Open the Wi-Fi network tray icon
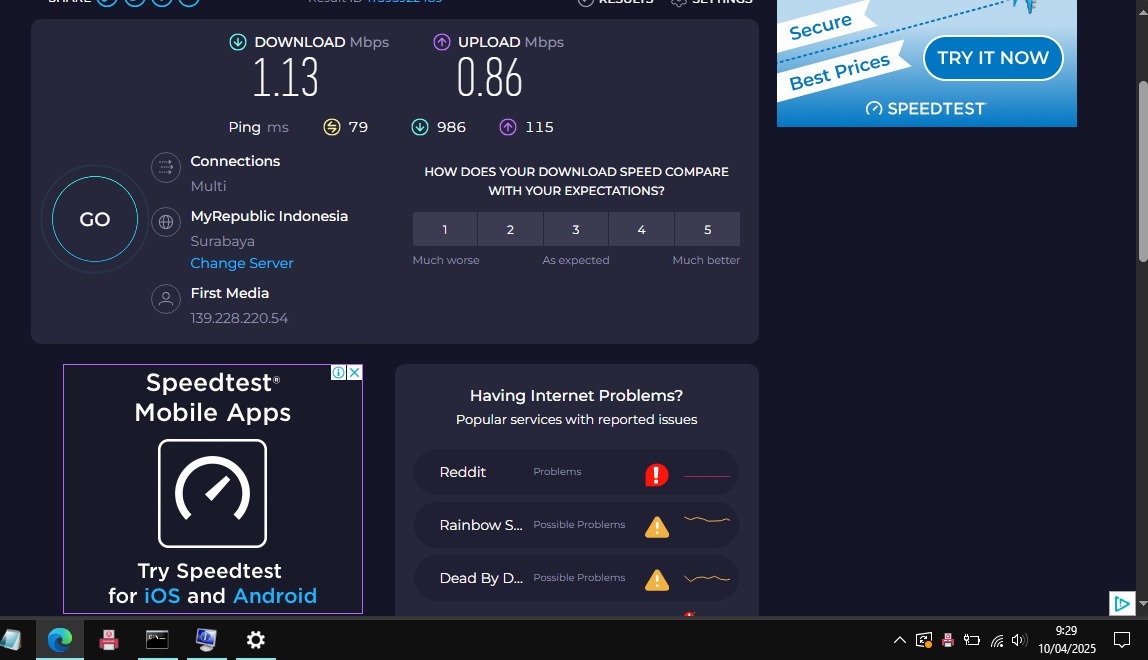 click(996, 641)
